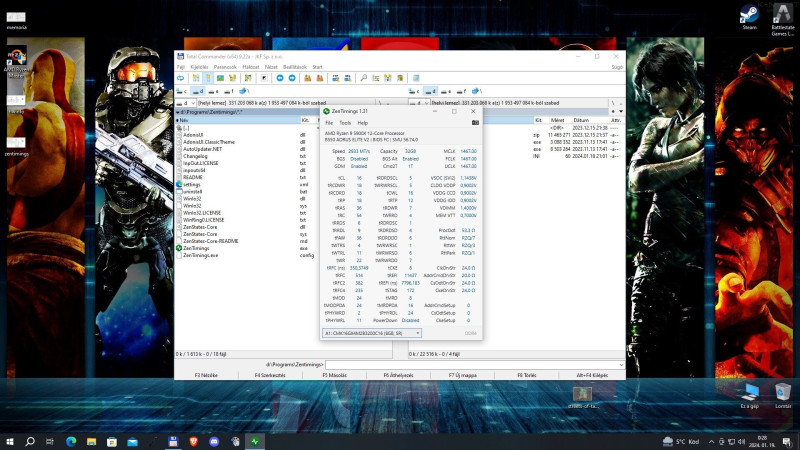Sort right panel by Dátum column header
This screenshot has height=450, width=800.
pyautogui.click(x=581, y=120)
